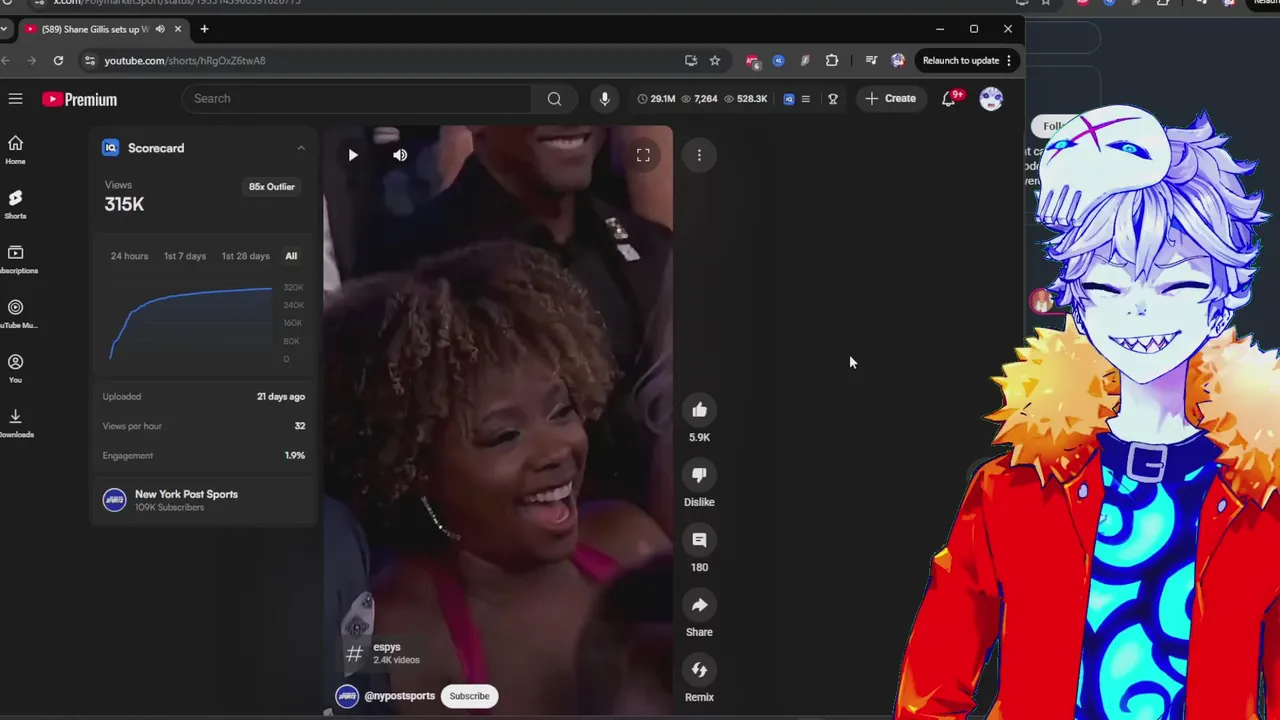Screen dimensions: 1280x720
Task: Click the search magnifier button
Action: 554,99
